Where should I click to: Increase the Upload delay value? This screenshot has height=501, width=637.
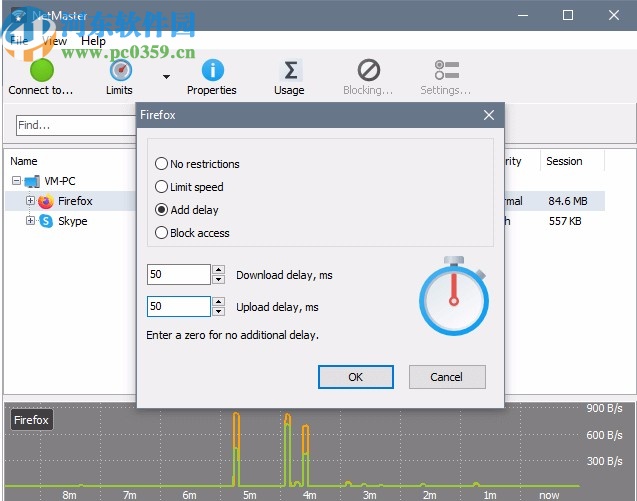[219, 301]
